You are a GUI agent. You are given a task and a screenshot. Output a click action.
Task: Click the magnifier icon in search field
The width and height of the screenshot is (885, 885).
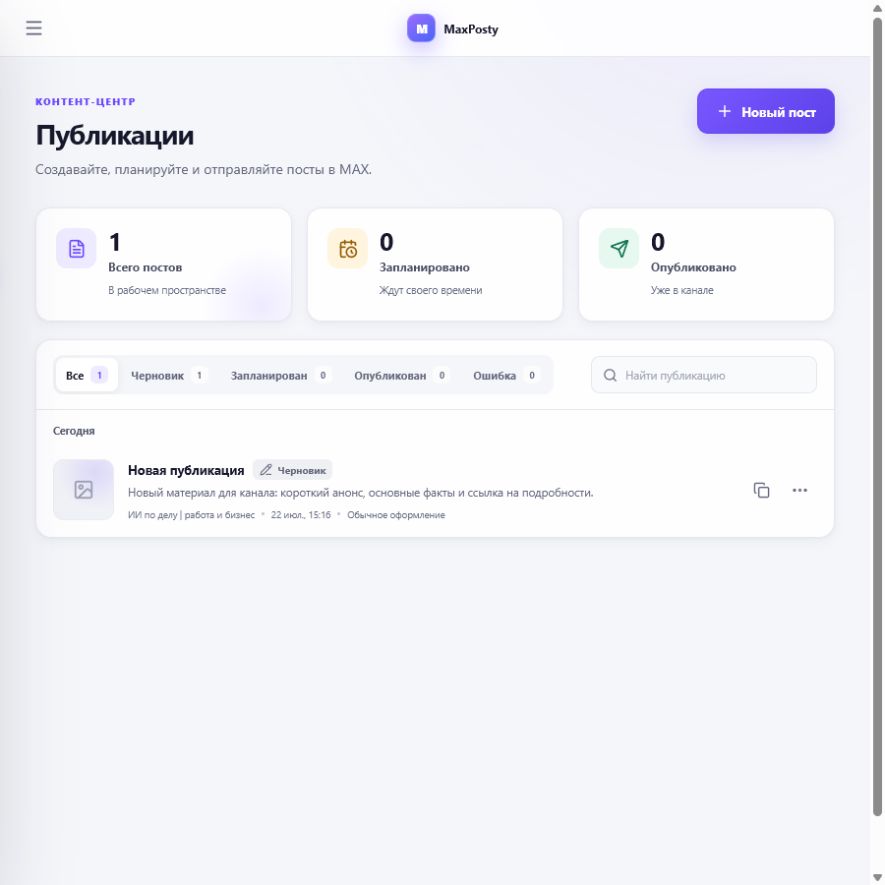[610, 375]
